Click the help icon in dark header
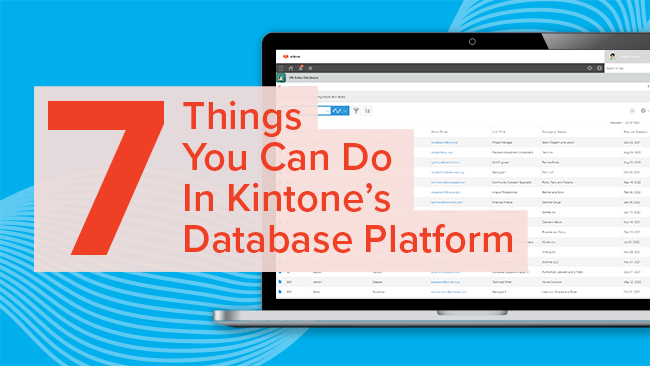Viewport: 650px width, 366px height. 599,68
